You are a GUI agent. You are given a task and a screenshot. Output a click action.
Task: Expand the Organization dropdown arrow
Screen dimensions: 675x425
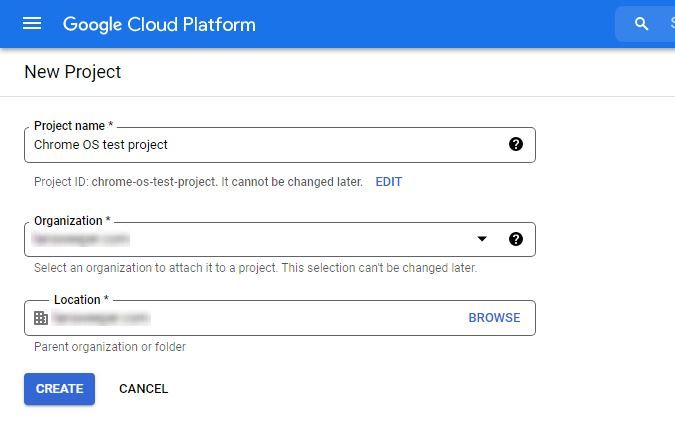click(482, 239)
